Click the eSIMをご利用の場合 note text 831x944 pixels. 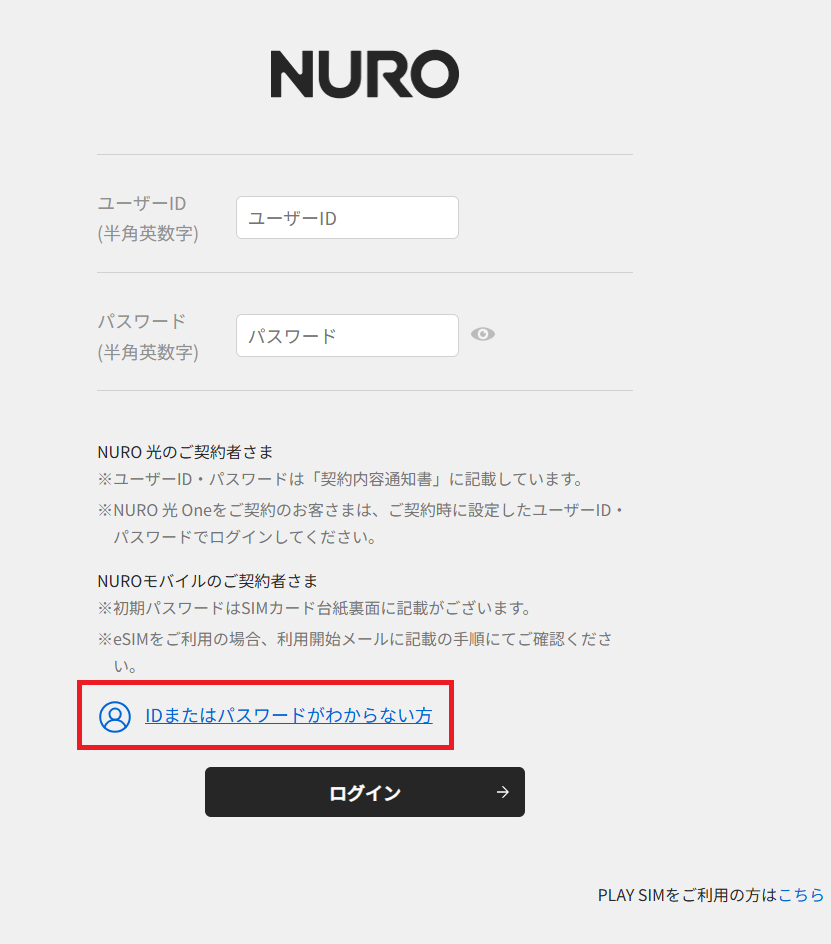click(355, 653)
